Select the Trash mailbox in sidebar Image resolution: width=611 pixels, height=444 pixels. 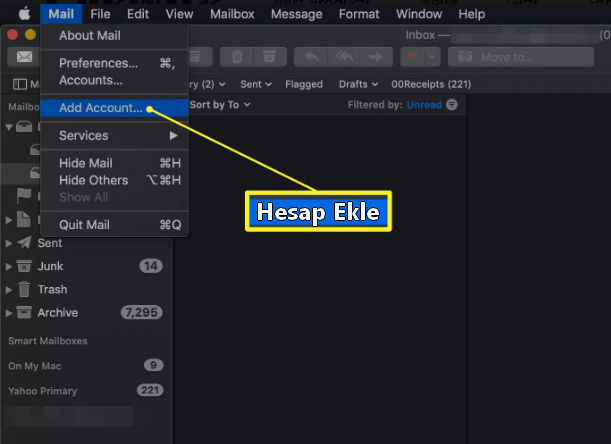(52, 289)
